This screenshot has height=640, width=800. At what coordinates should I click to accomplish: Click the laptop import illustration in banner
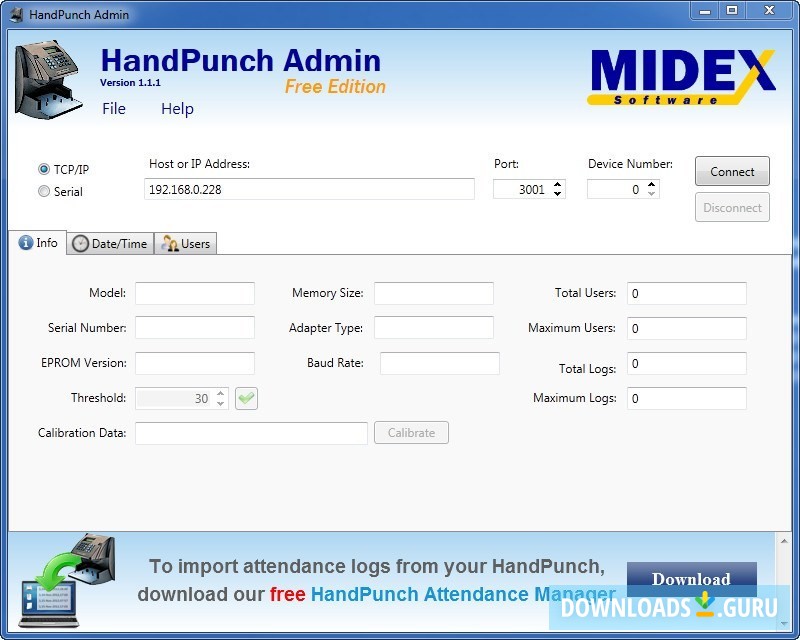click(66, 580)
